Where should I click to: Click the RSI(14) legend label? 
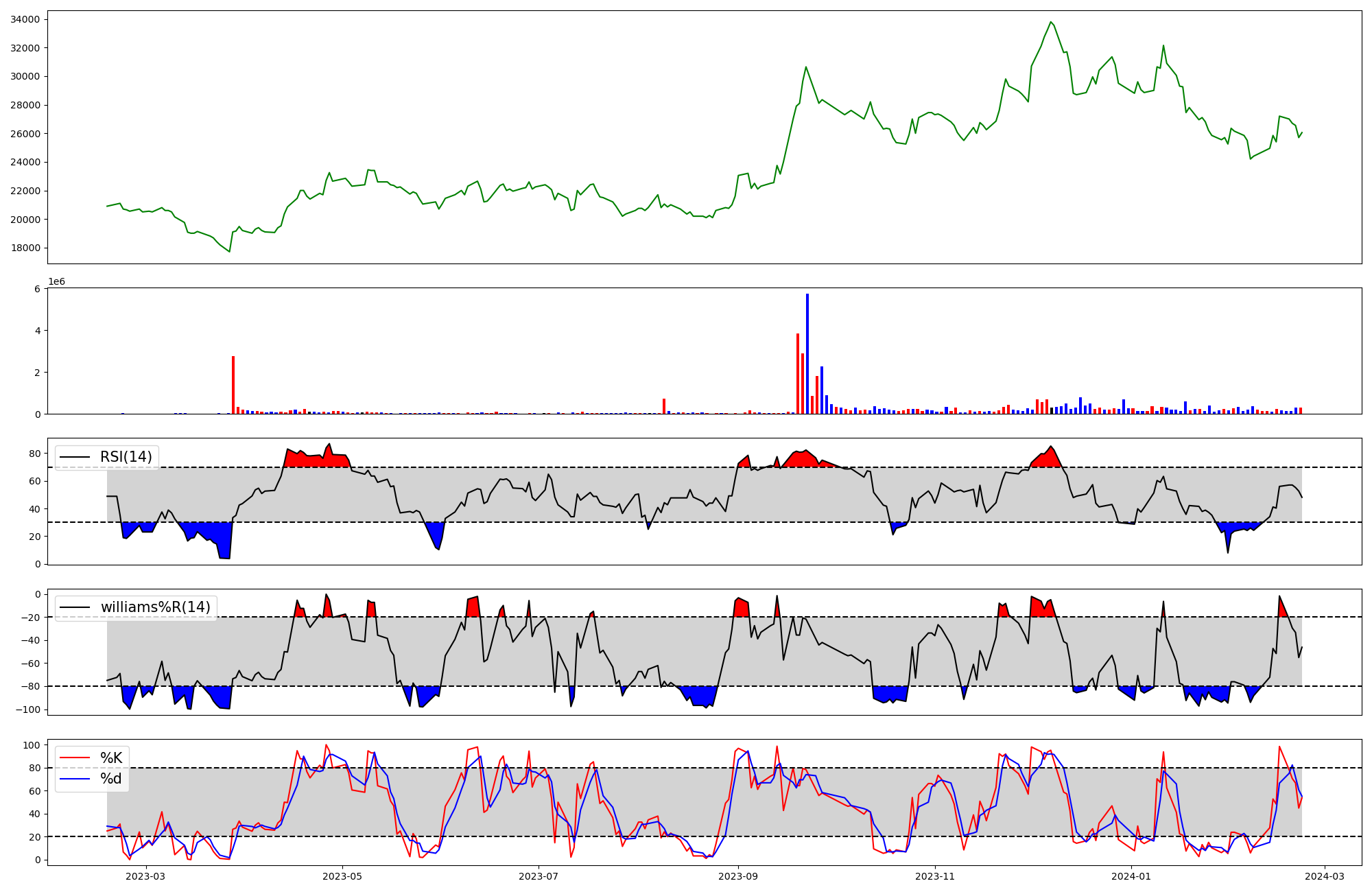click(x=126, y=457)
